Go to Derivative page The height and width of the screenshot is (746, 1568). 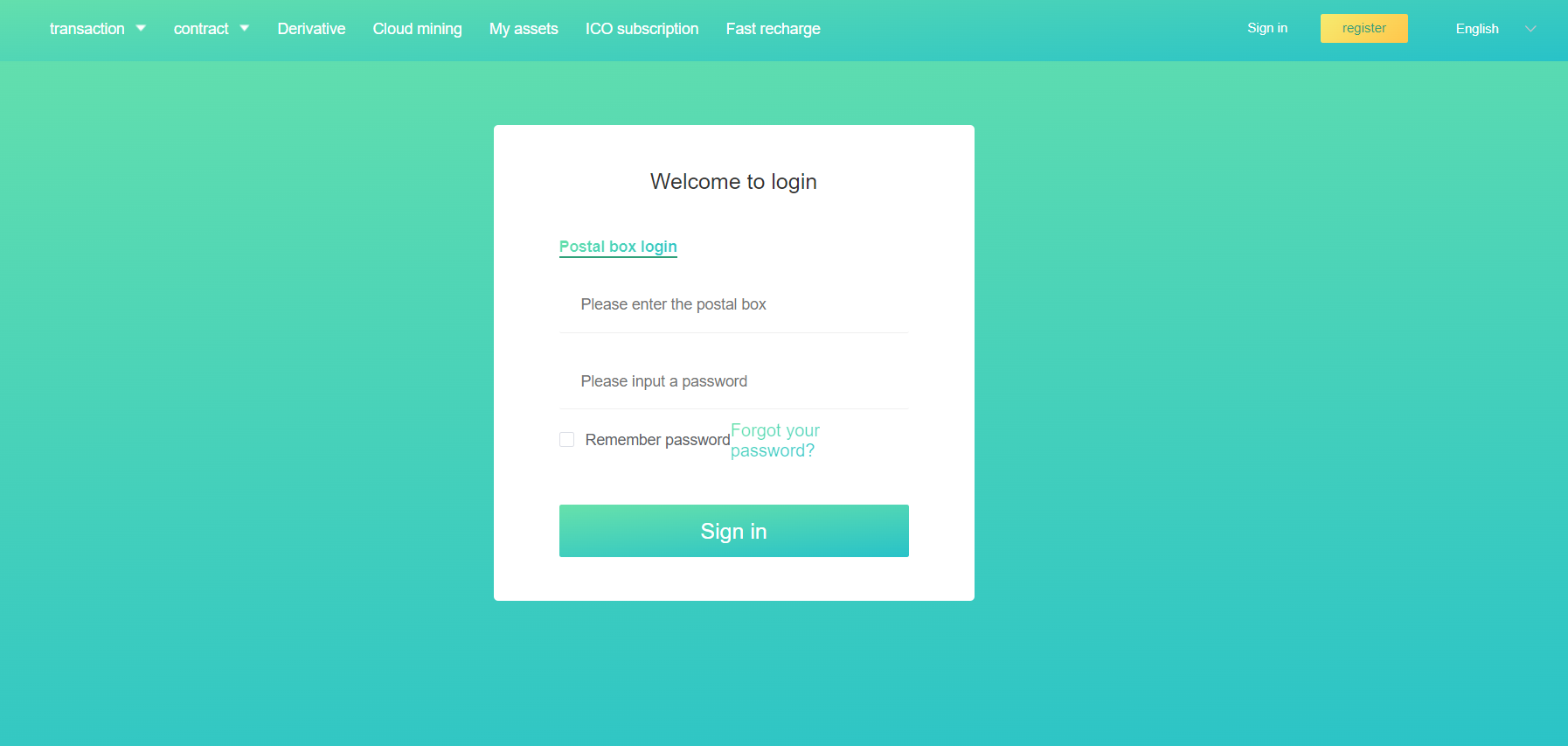(311, 29)
